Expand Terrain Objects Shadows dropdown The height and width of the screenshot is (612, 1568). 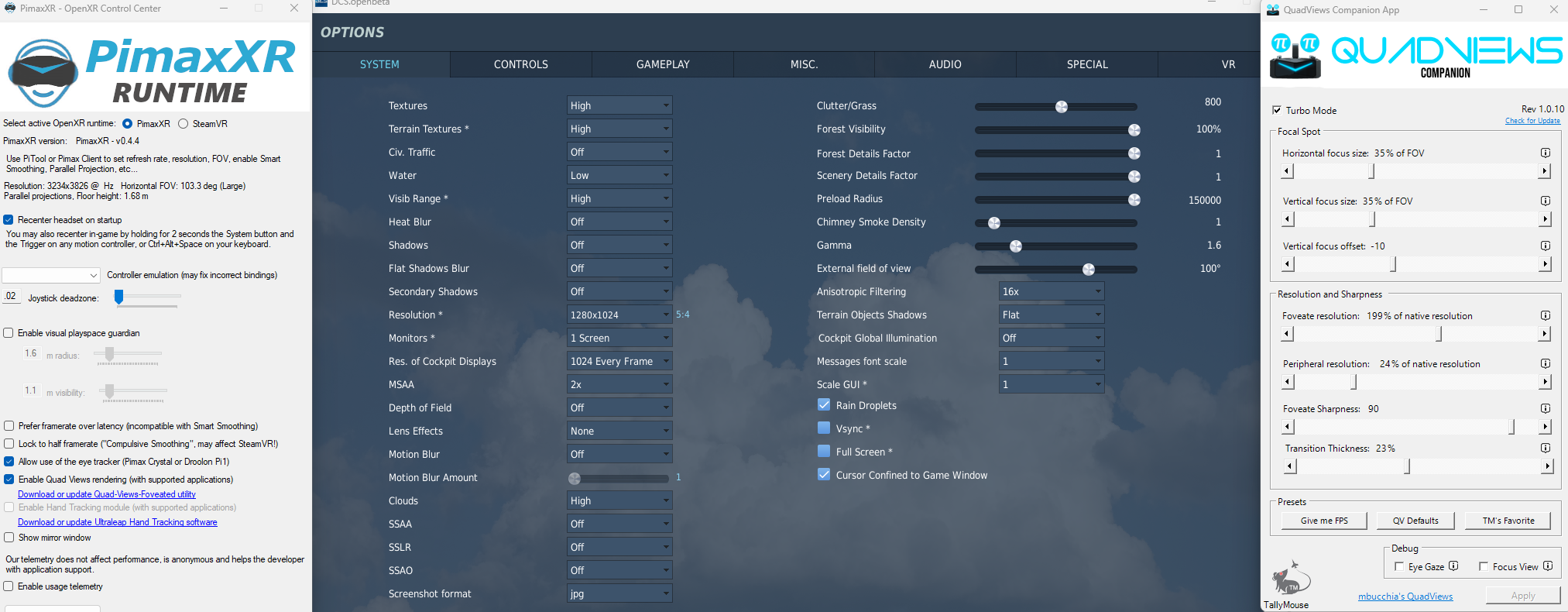(x=1052, y=315)
